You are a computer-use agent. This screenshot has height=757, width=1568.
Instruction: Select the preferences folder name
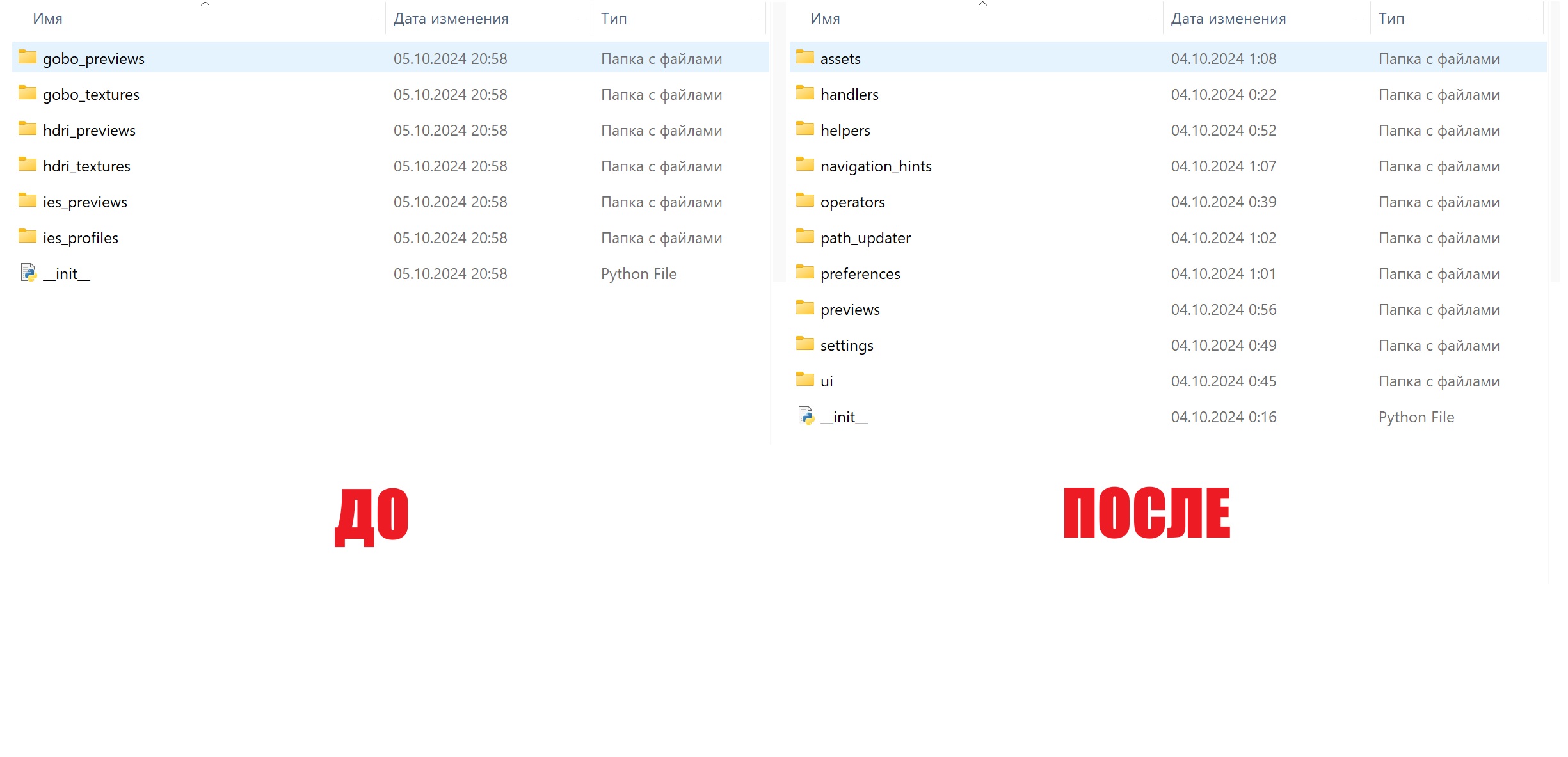pos(860,274)
